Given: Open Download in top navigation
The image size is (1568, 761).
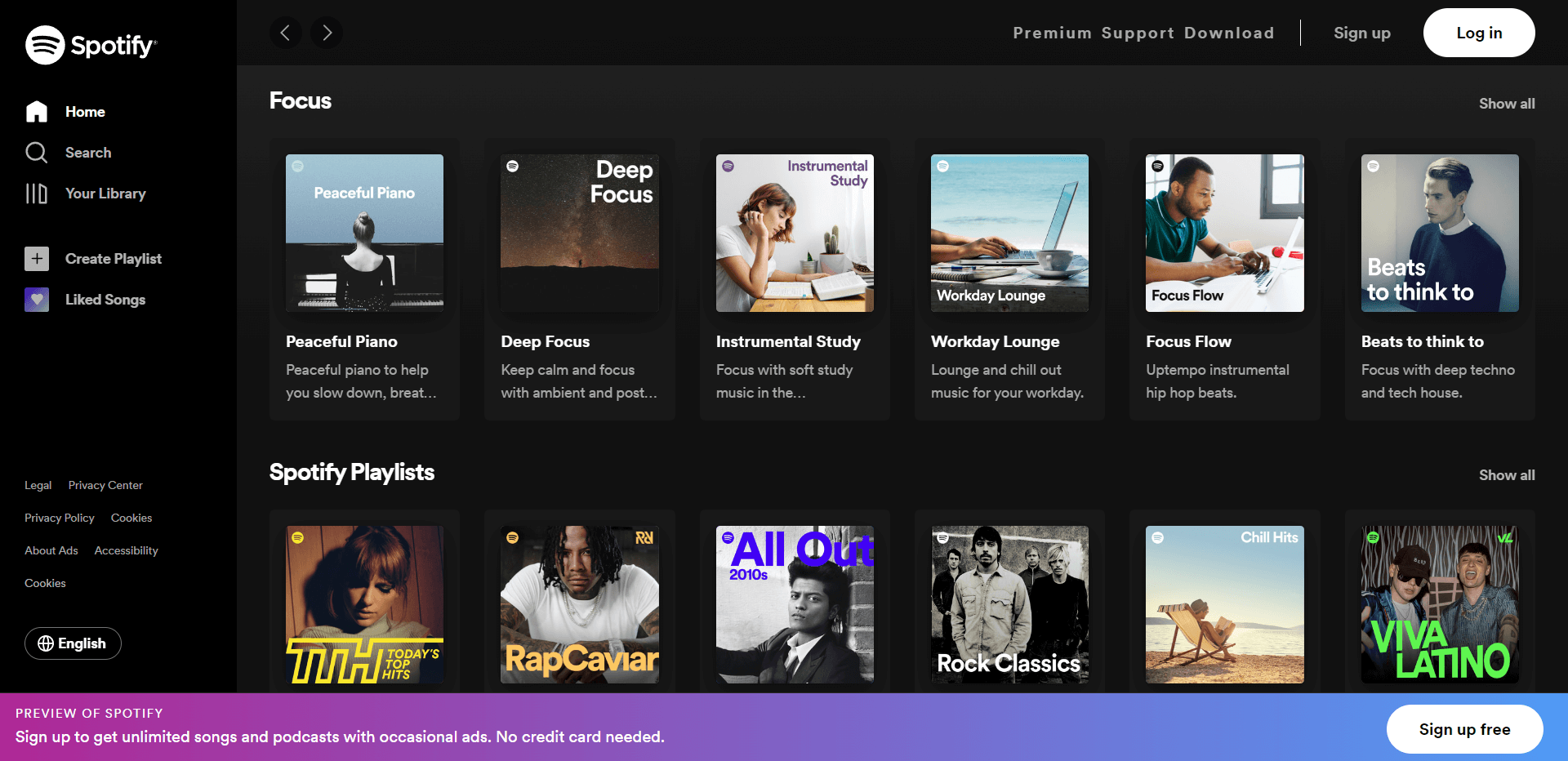Looking at the screenshot, I should 1229,33.
